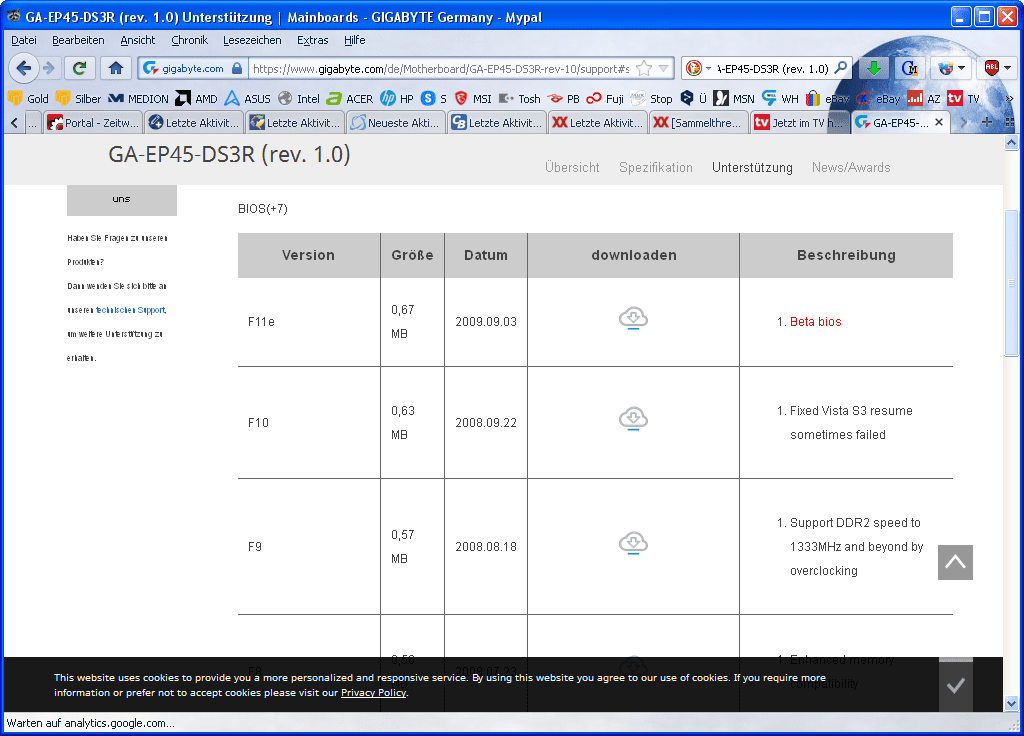This screenshot has height=736, width=1024.
Task: Open the Chronik menu
Action: point(189,40)
